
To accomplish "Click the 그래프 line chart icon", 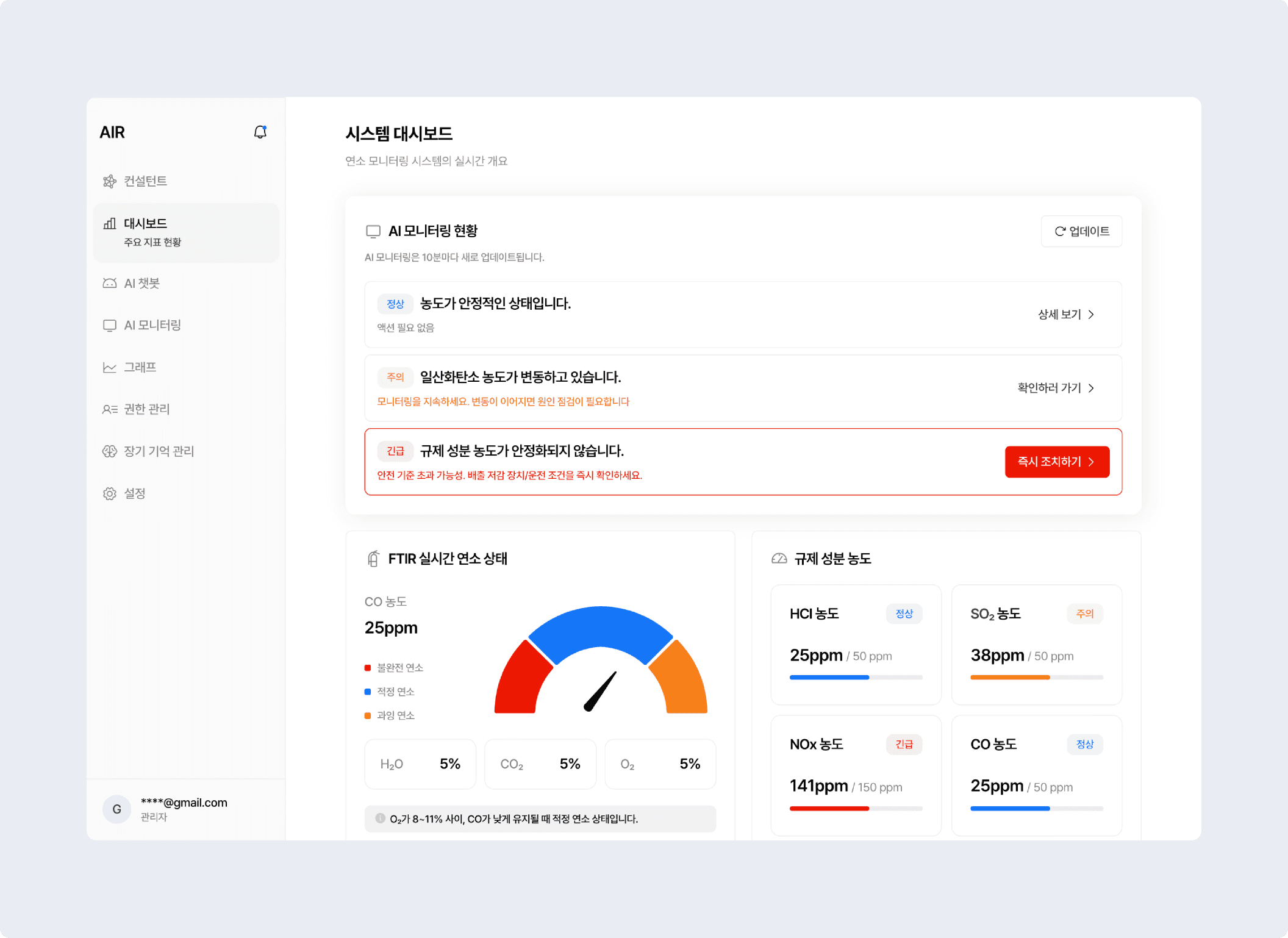I will pyautogui.click(x=110, y=367).
